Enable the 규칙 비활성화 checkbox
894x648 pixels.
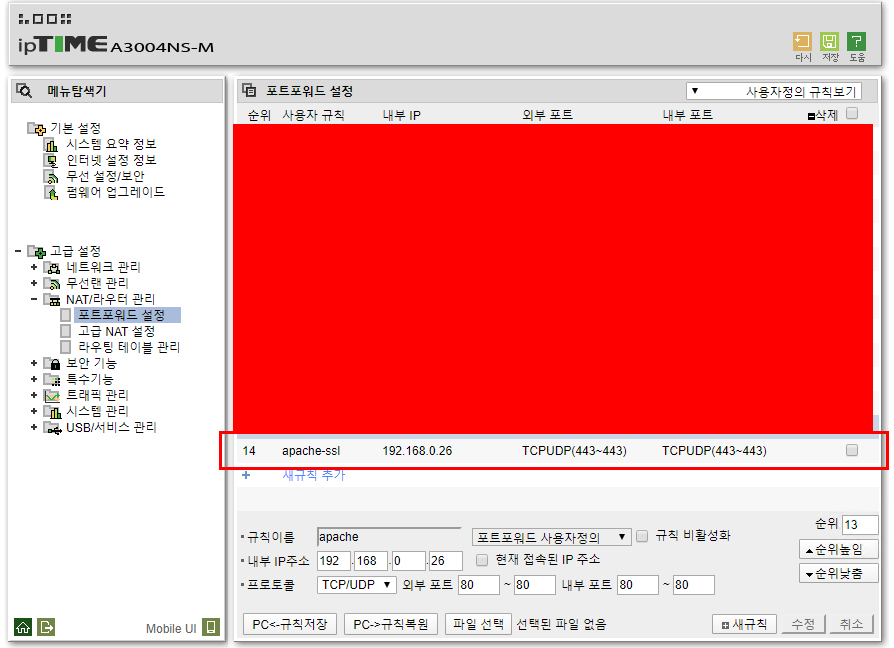point(642,536)
